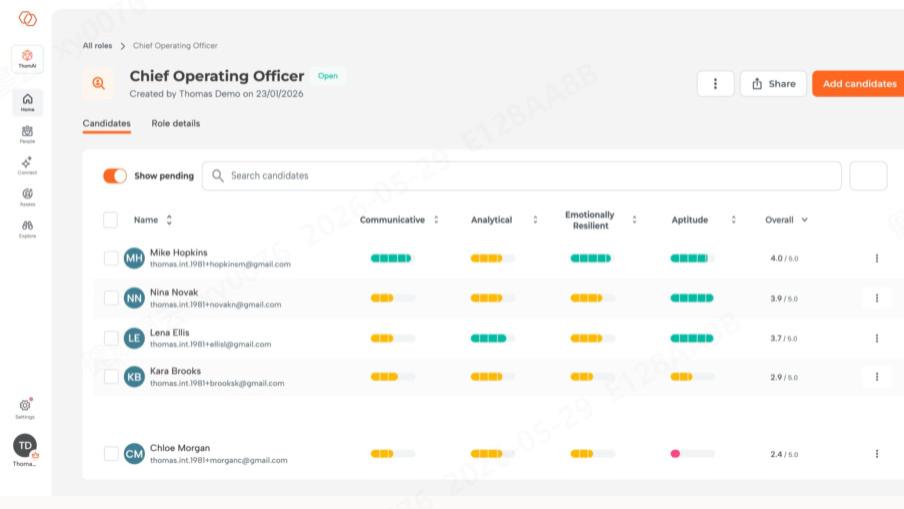Sort by Name column arrows

169,220
